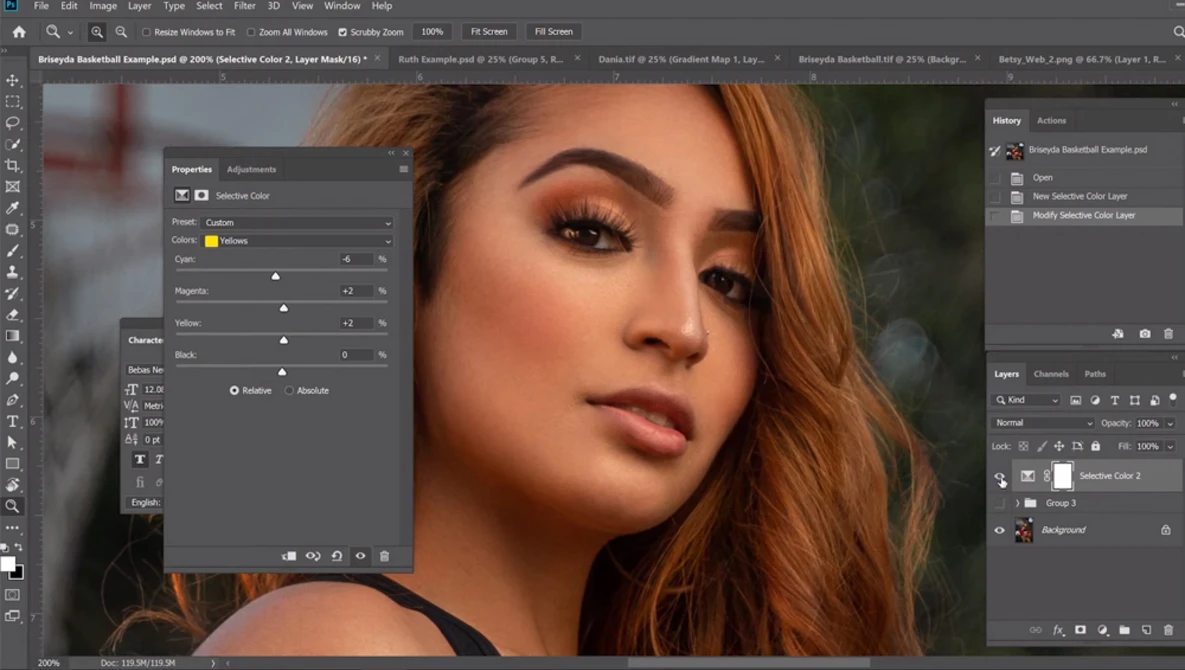The image size is (1185, 670).
Task: Click the Fill Screen button
Action: pos(553,32)
